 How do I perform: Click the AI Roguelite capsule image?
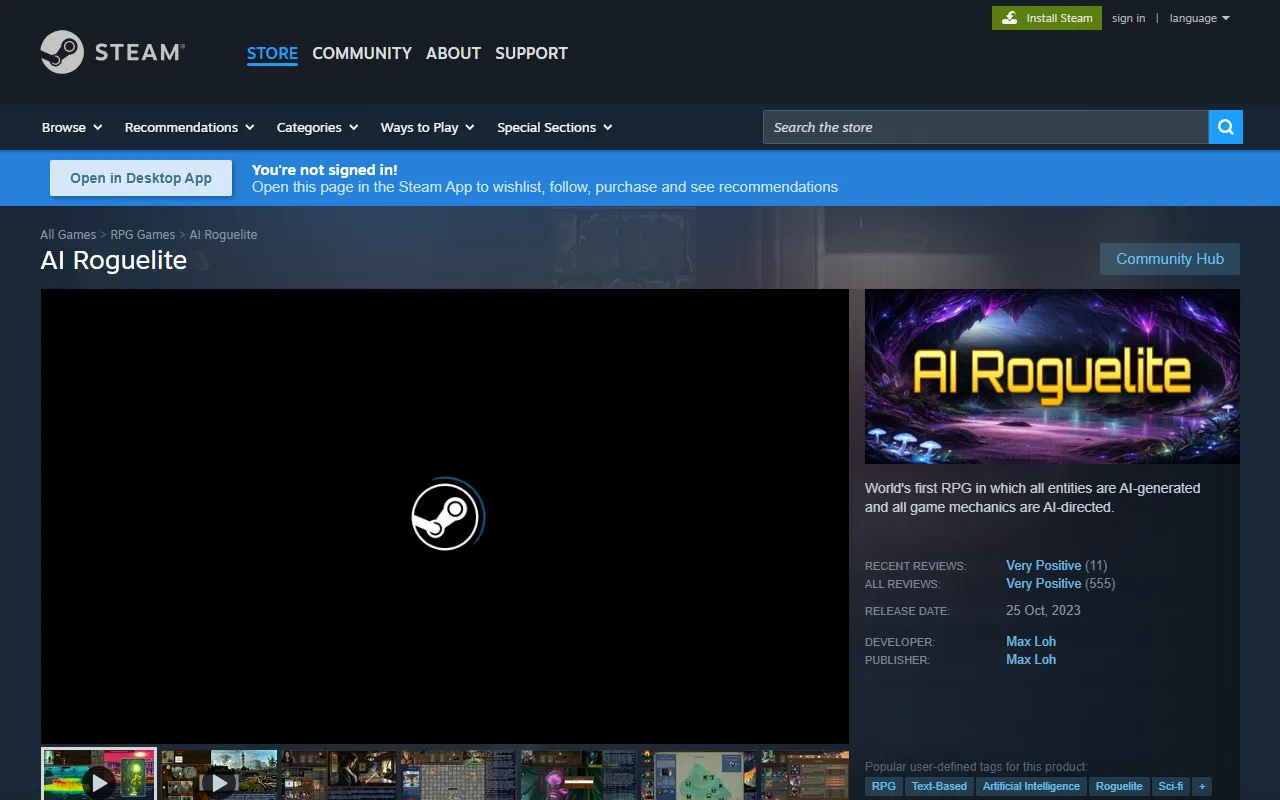coord(1052,376)
